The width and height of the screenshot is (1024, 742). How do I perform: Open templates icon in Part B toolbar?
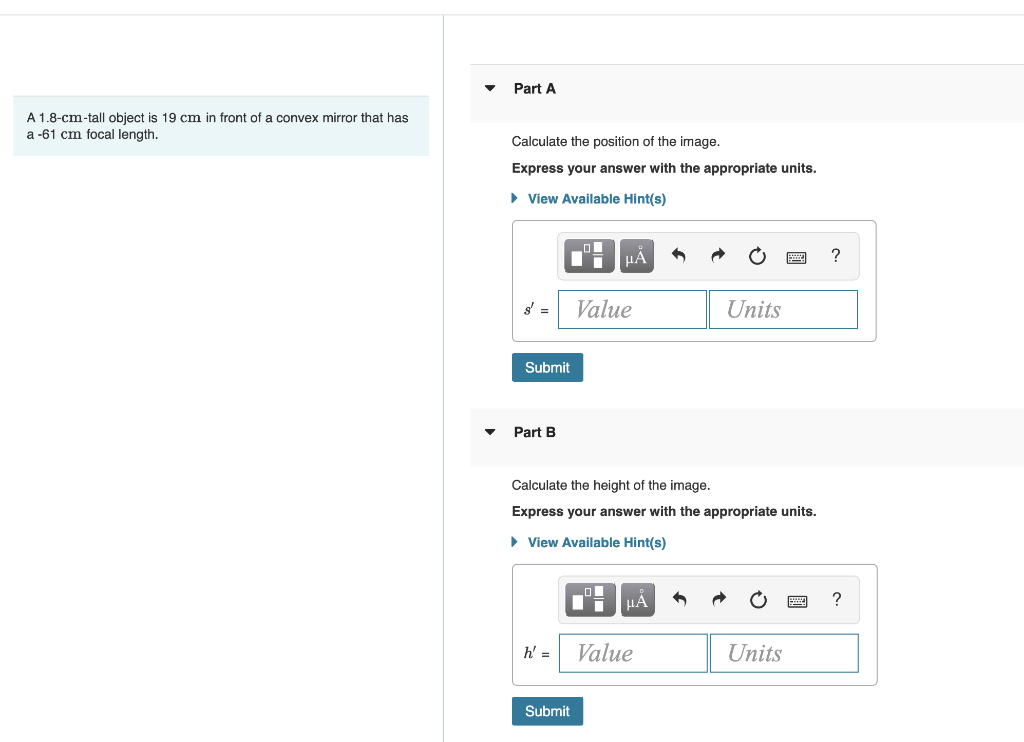(x=590, y=600)
